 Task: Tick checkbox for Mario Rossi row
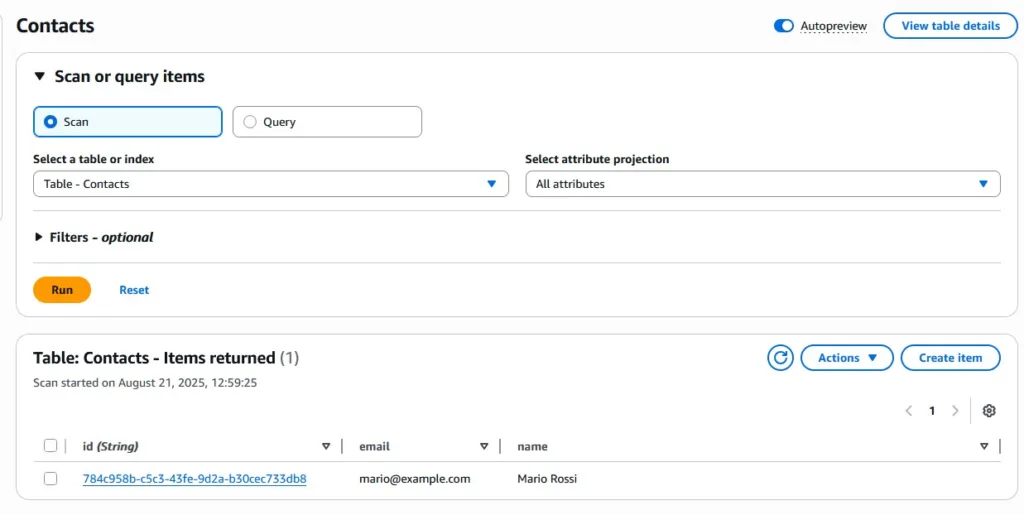pos(51,479)
